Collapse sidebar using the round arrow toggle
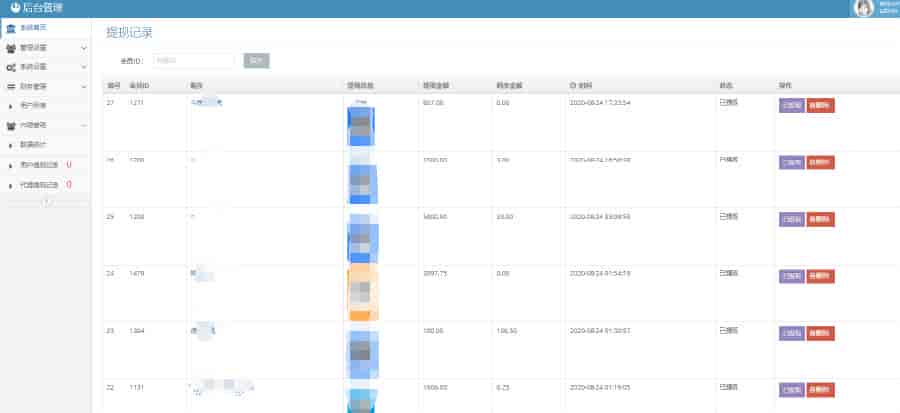Viewport: 900px width, 413px height. tap(46, 202)
